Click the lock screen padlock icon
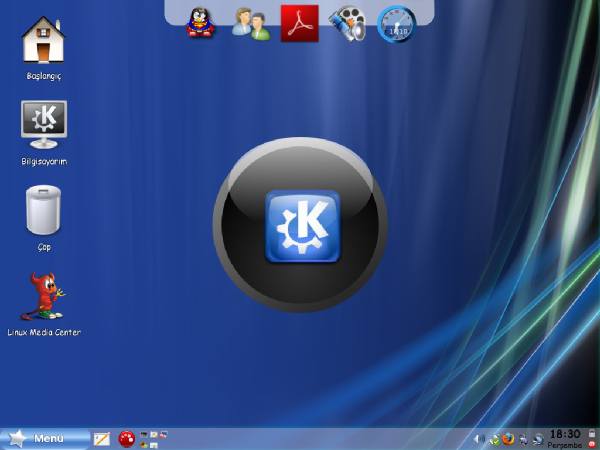 pos(592,434)
